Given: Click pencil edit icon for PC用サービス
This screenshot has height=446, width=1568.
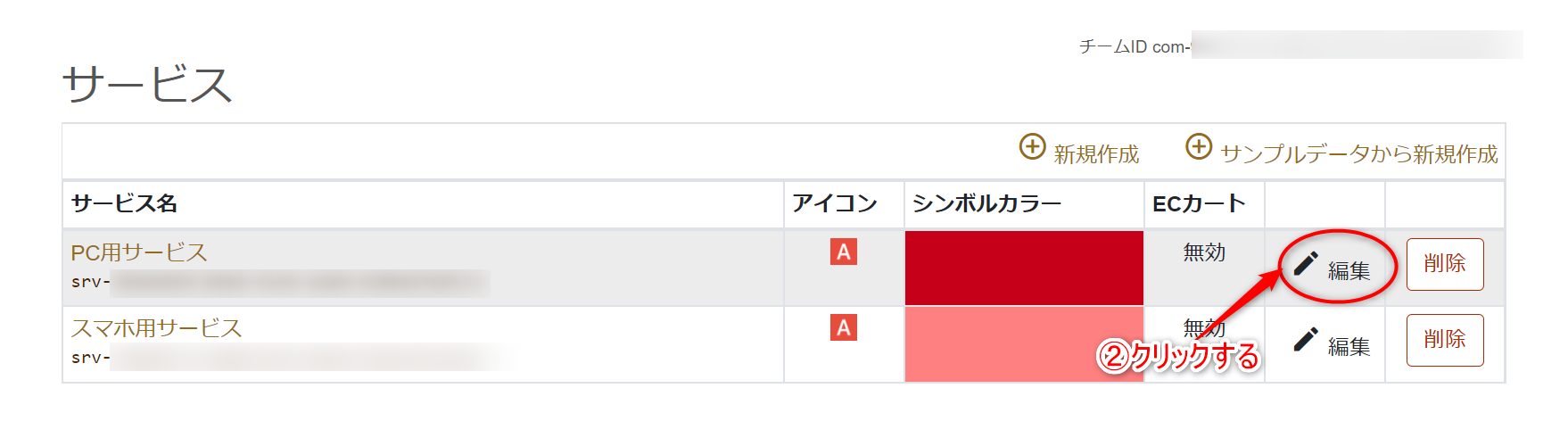Looking at the screenshot, I should coord(1306,263).
